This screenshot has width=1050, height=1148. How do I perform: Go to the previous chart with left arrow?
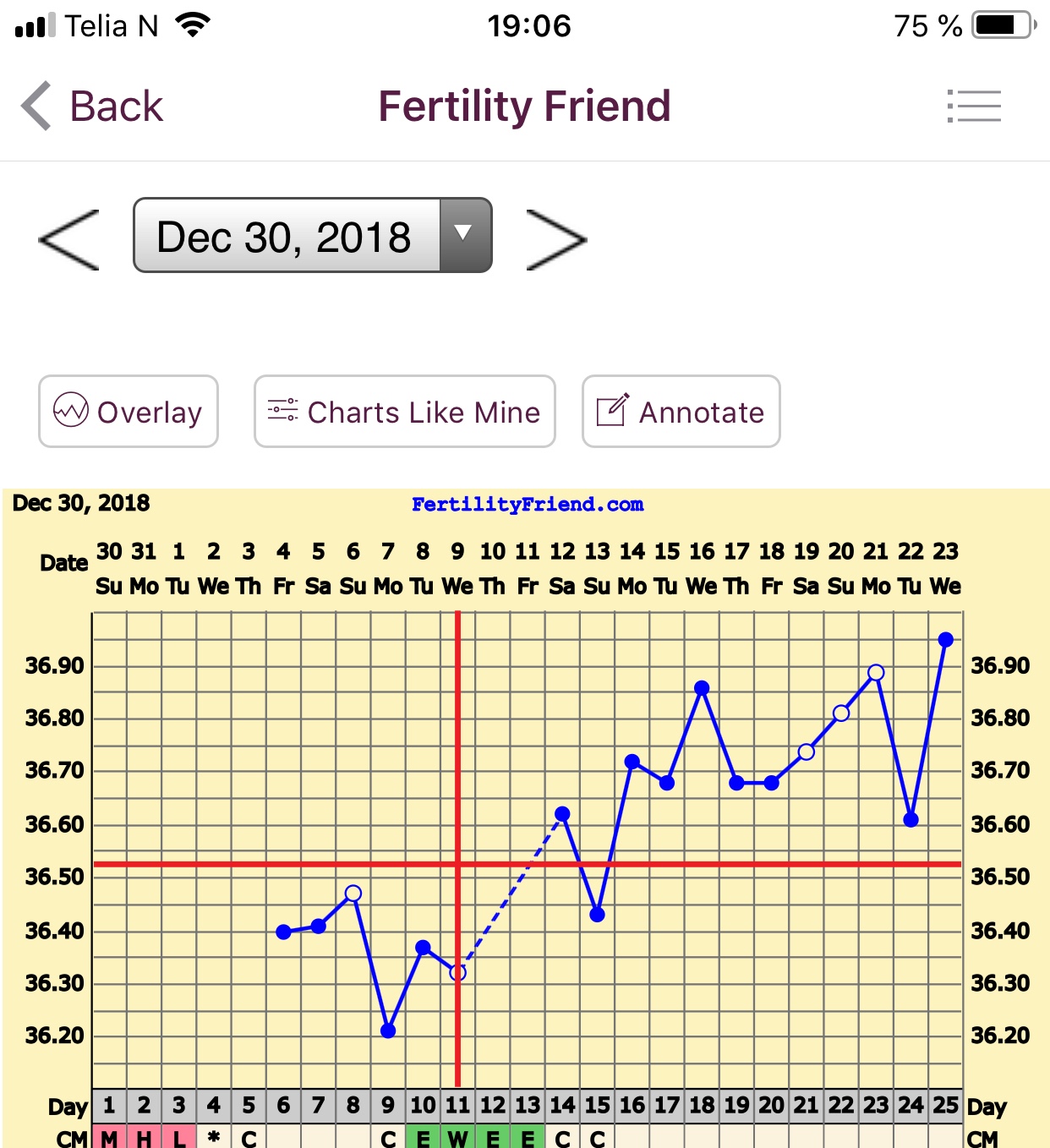pos(69,240)
